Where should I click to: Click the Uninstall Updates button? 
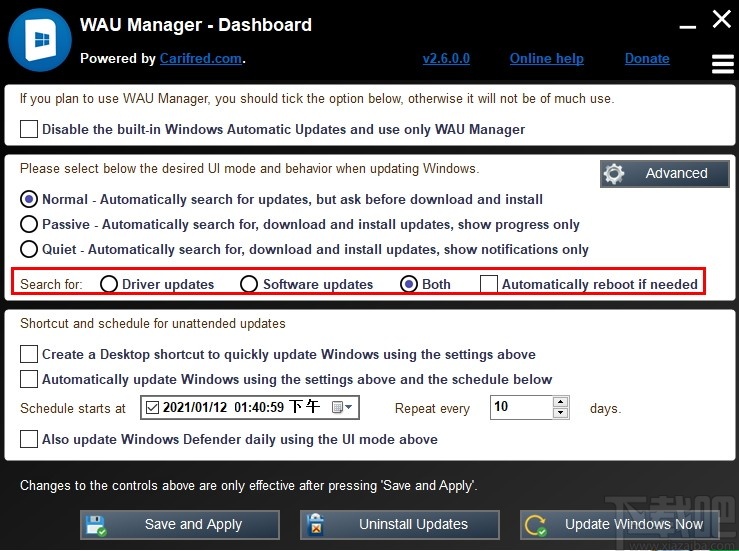coord(400,525)
